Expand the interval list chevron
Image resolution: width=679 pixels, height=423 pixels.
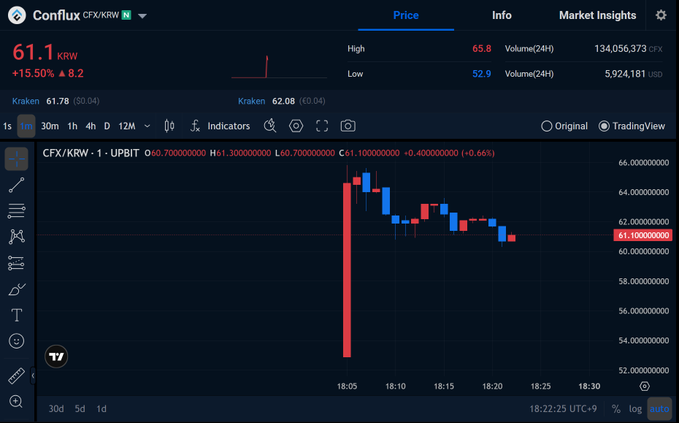(147, 126)
